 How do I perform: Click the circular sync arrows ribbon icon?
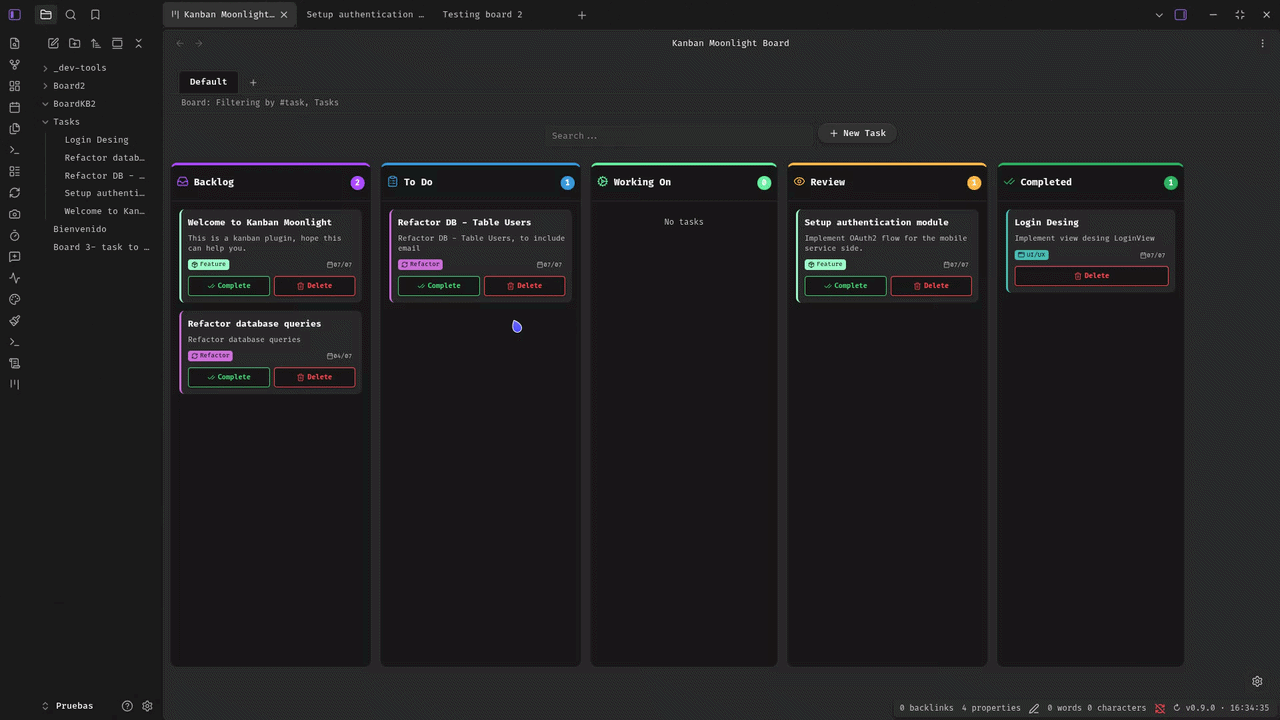pyautogui.click(x=14, y=193)
